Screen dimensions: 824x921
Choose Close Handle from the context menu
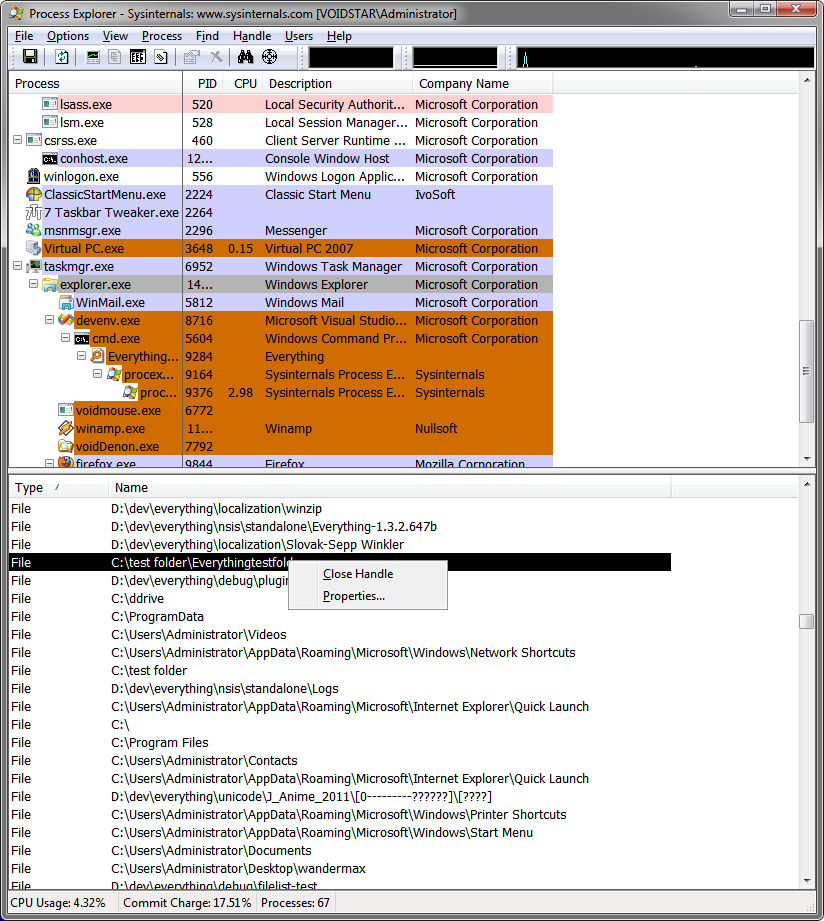[x=368, y=574]
